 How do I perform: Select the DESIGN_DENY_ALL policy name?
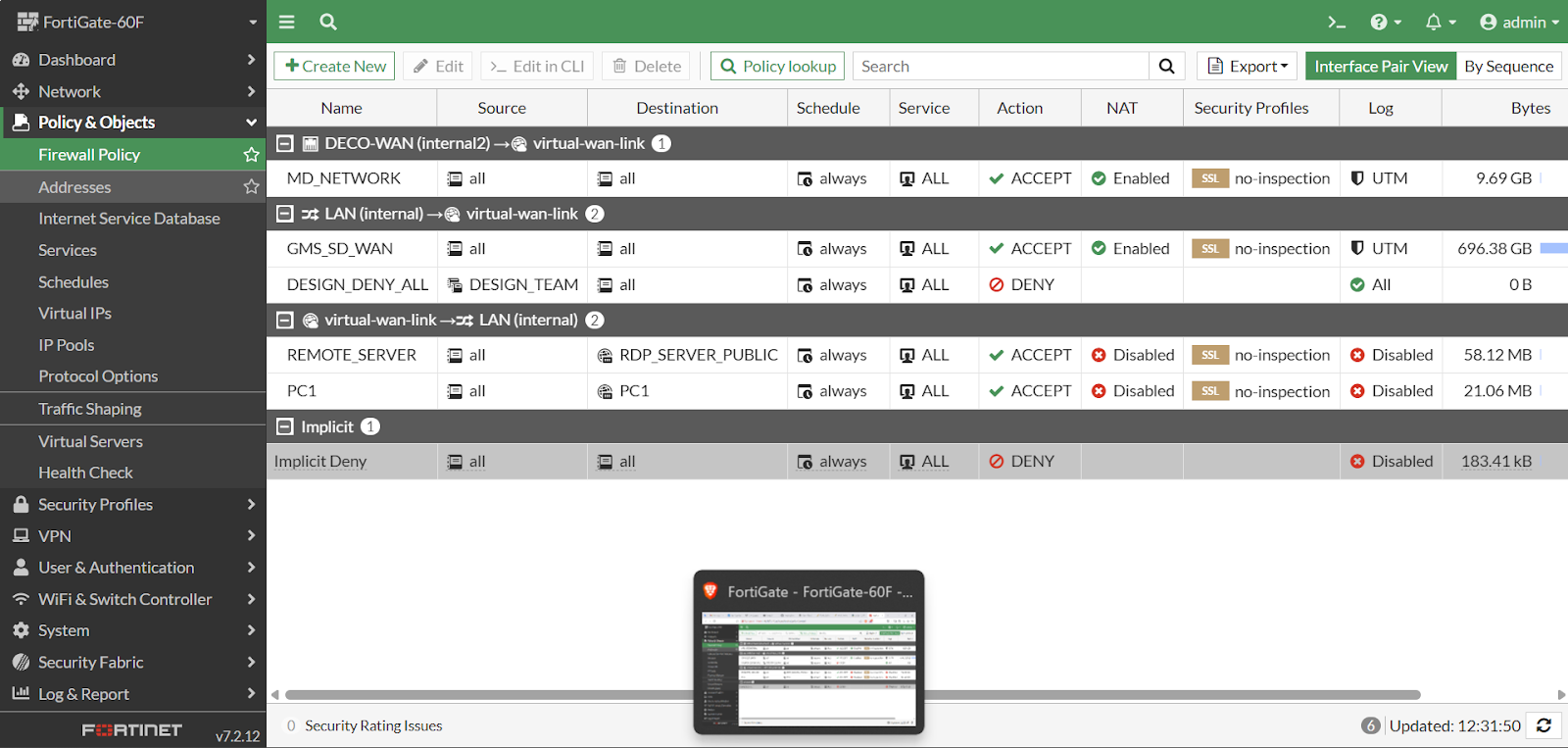tap(358, 284)
